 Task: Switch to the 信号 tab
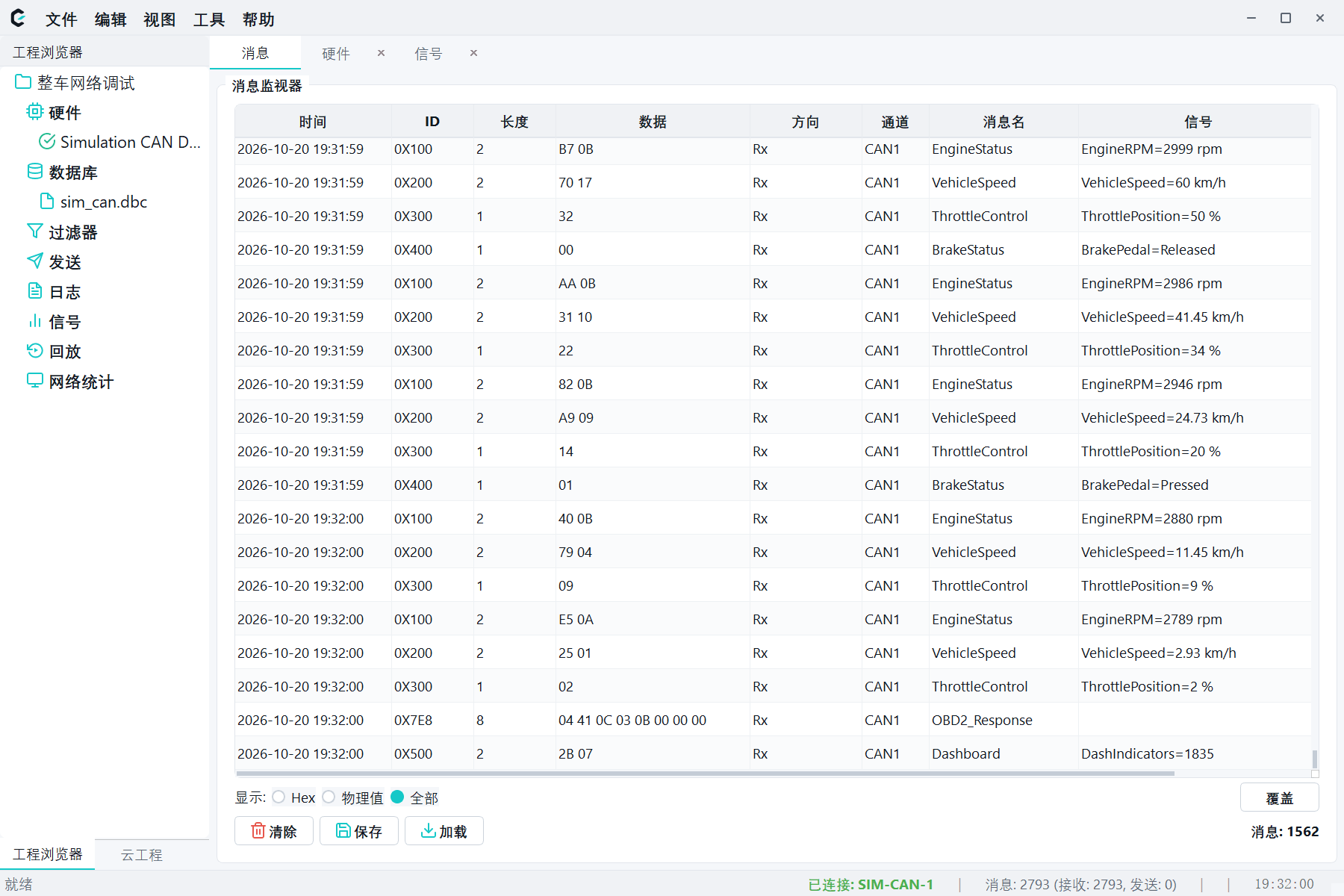[428, 53]
